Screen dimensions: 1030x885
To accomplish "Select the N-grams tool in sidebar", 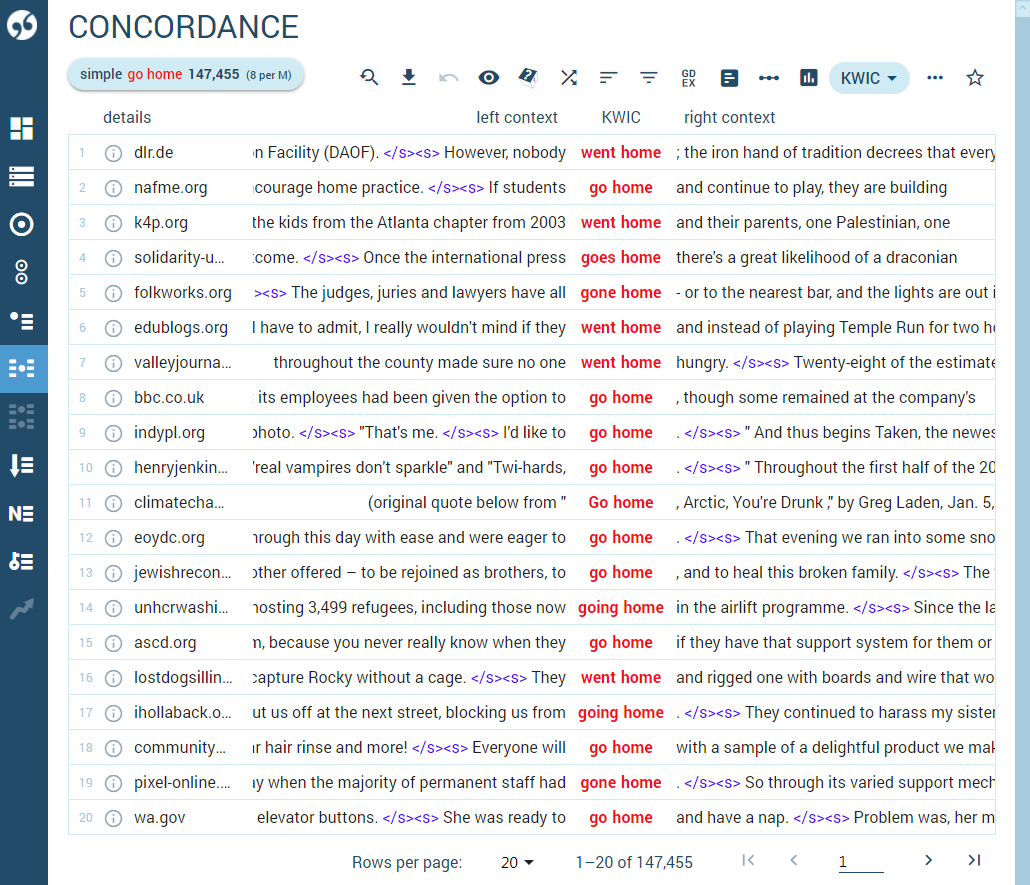I will 21,513.
